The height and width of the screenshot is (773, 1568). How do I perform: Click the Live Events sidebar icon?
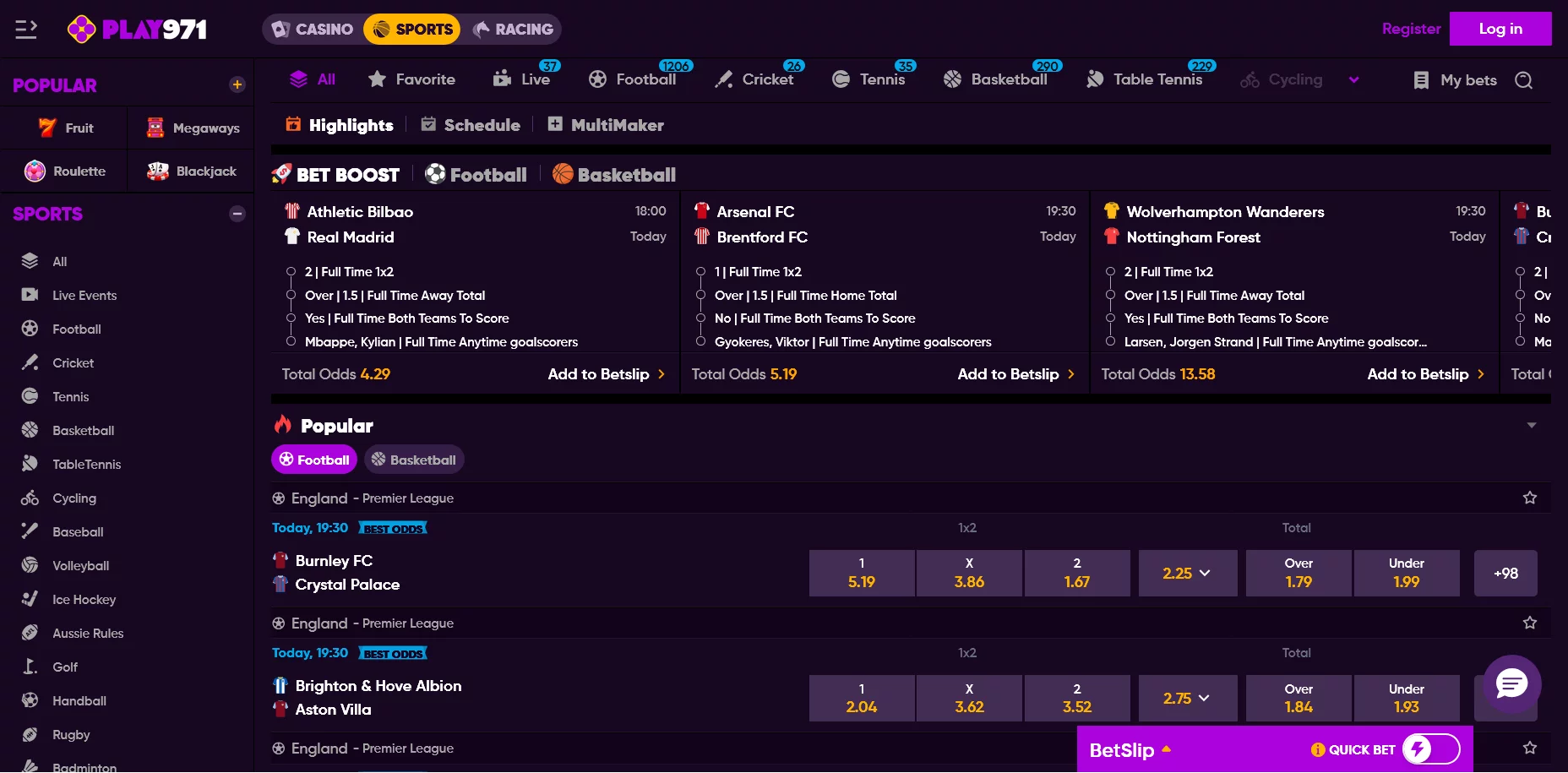(30, 295)
